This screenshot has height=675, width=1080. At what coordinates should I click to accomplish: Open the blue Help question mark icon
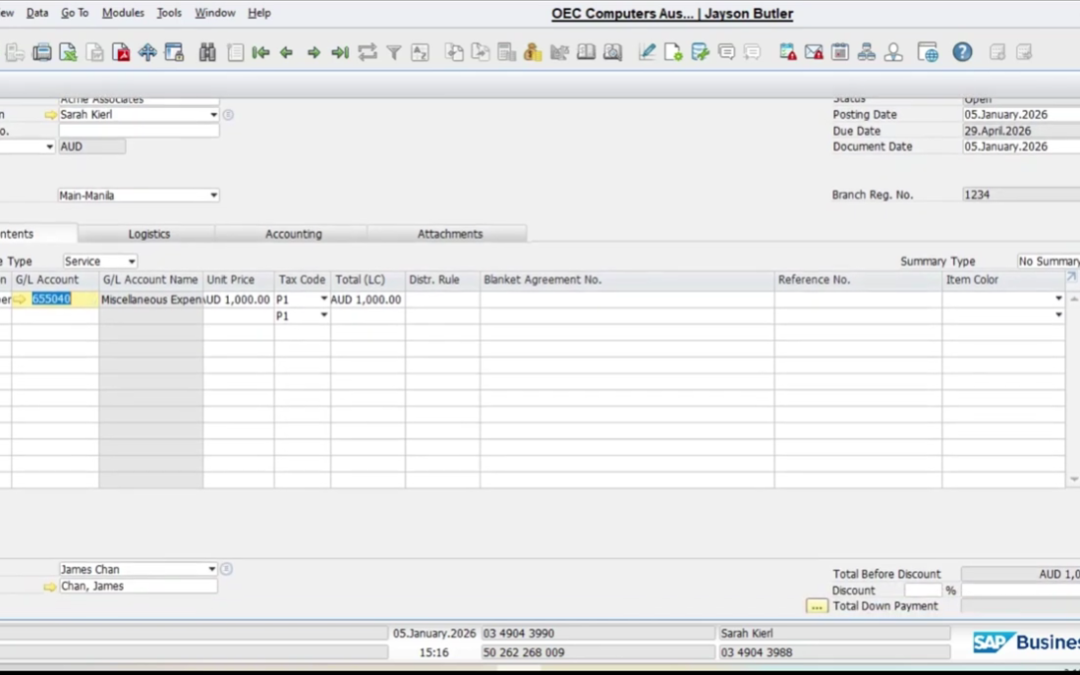click(962, 53)
